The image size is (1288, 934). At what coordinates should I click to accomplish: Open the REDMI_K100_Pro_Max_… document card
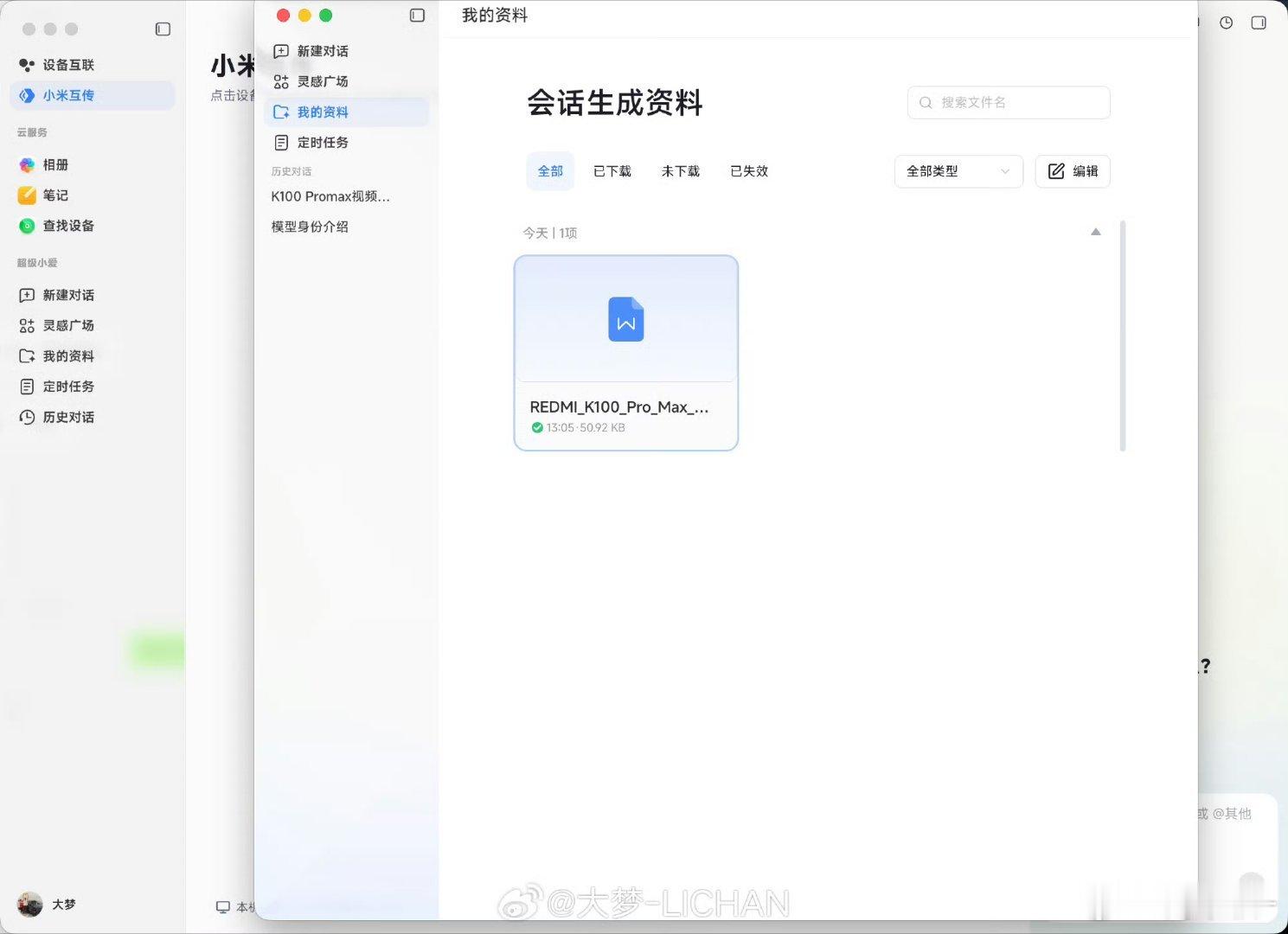tap(626, 353)
